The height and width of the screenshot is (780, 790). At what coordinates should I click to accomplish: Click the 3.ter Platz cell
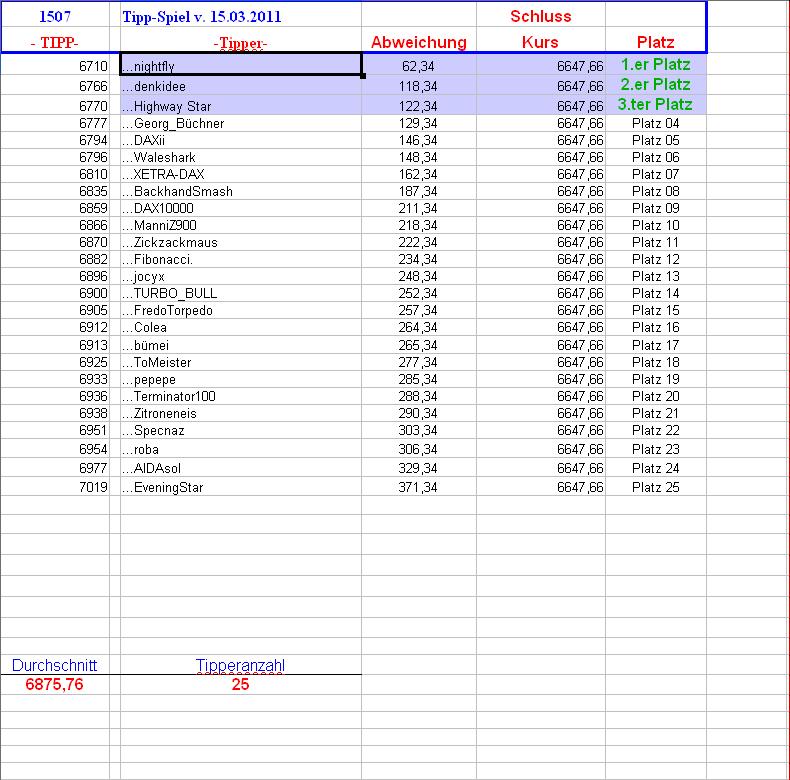pos(655,105)
